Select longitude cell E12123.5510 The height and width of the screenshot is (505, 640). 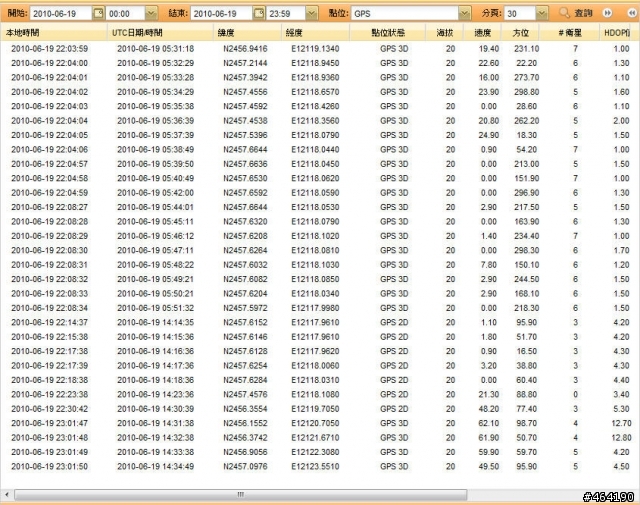tap(315, 466)
